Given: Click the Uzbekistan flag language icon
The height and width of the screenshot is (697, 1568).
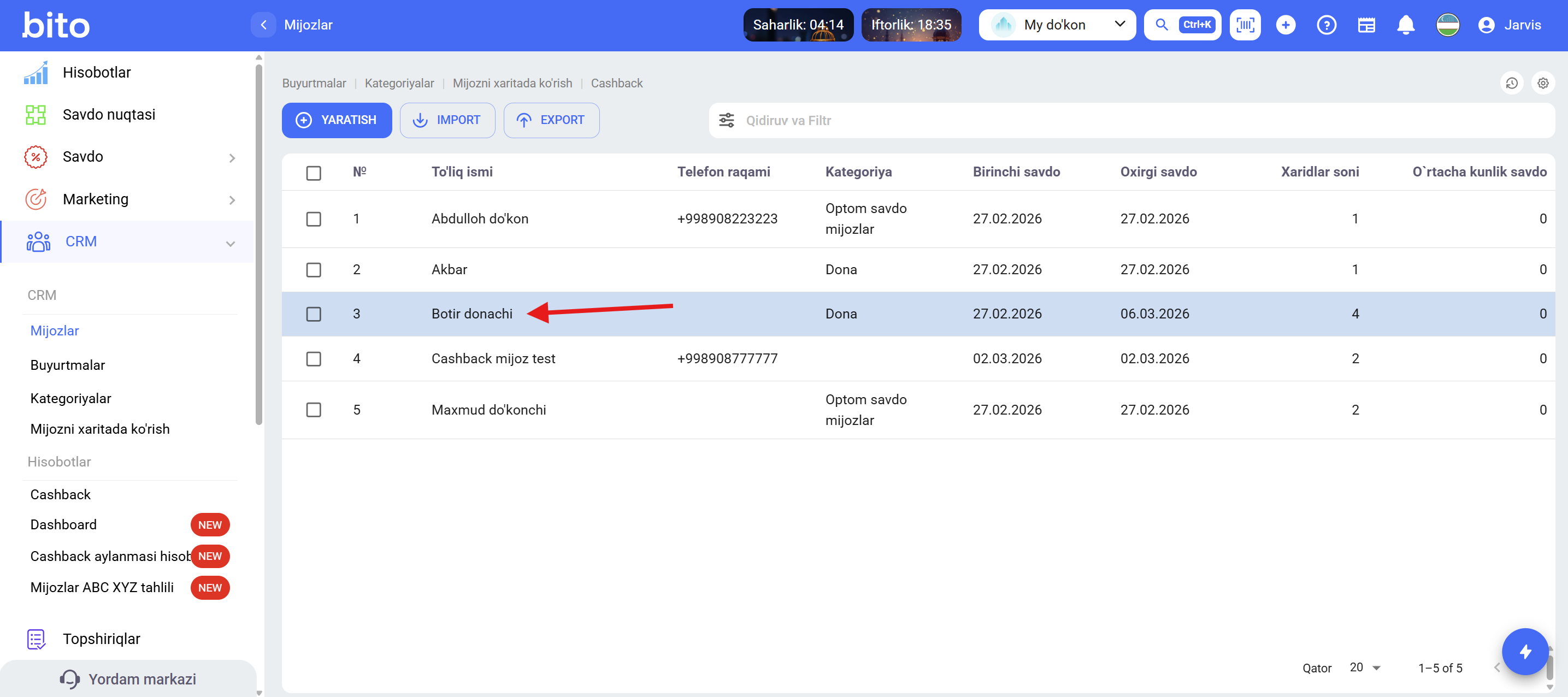Looking at the screenshot, I should (x=1447, y=25).
